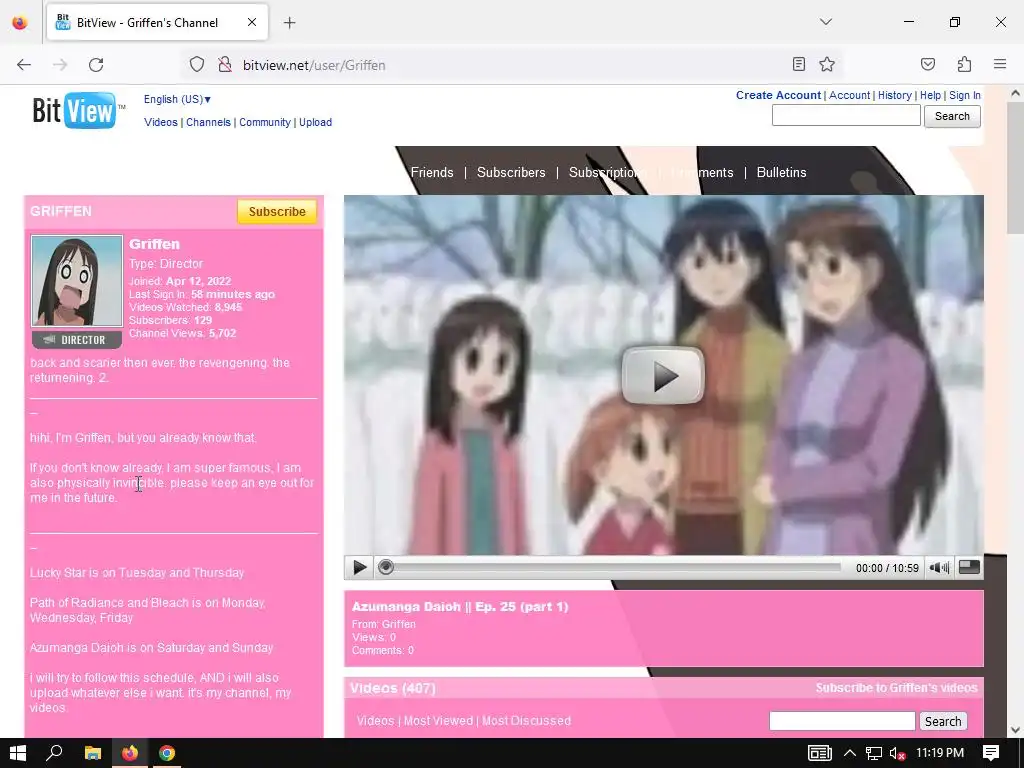Open Google Chrome from the taskbar

tap(167, 753)
